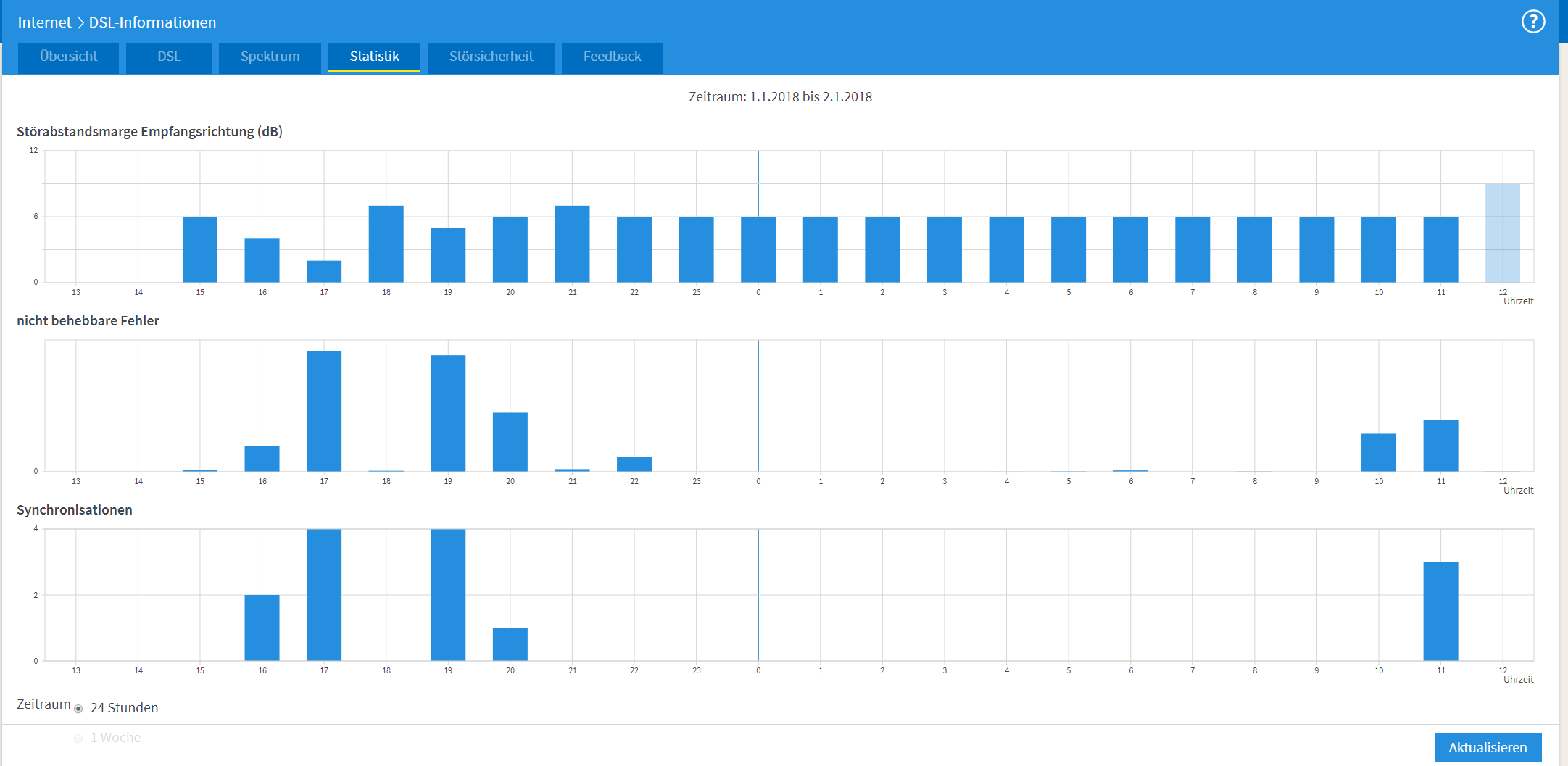Click the Aktualisieren button
This screenshot has height=766, width=1568.
[x=1488, y=747]
